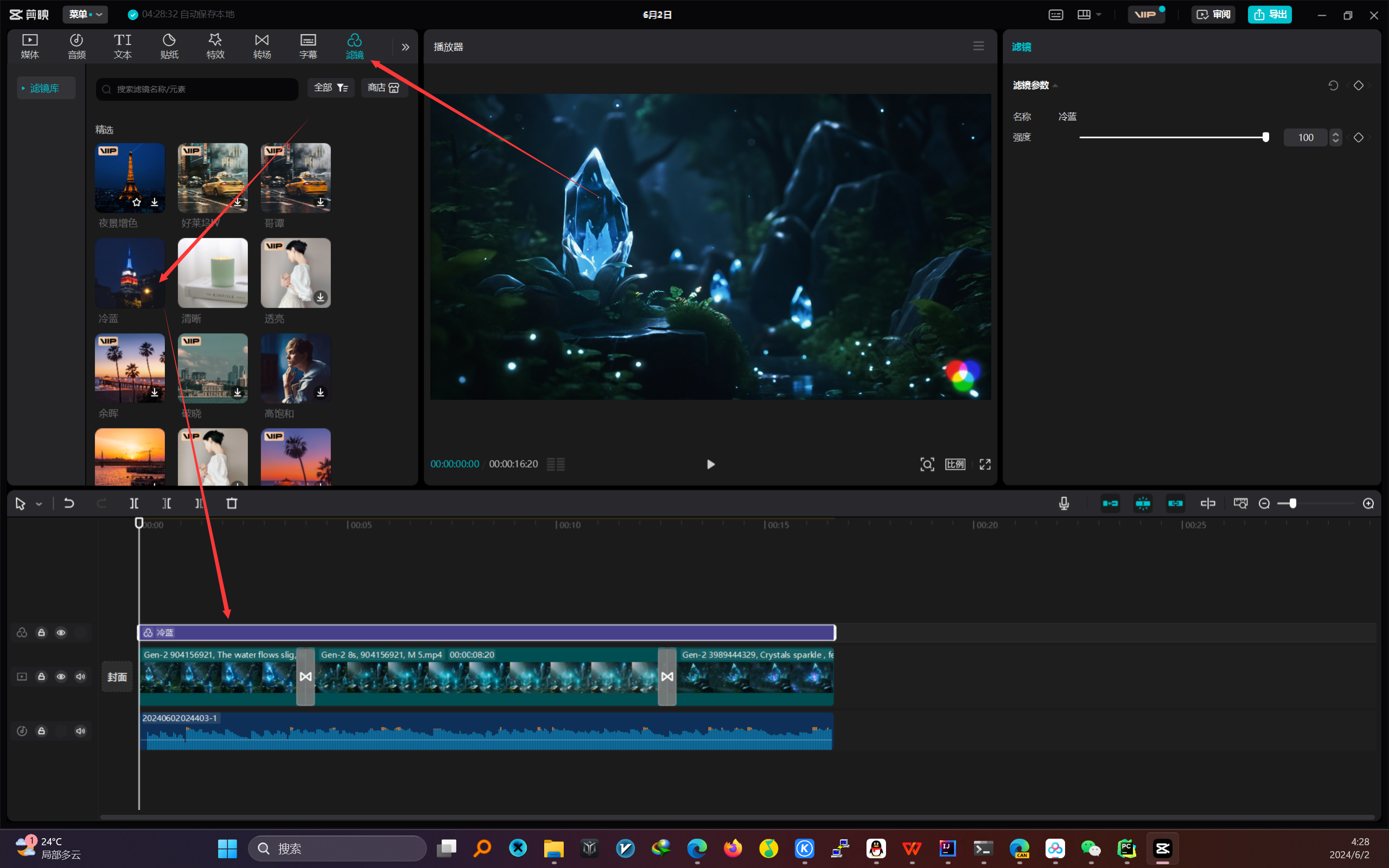Open the 媒体 media tab
Image resolution: width=1389 pixels, height=868 pixels.
click(x=30, y=46)
